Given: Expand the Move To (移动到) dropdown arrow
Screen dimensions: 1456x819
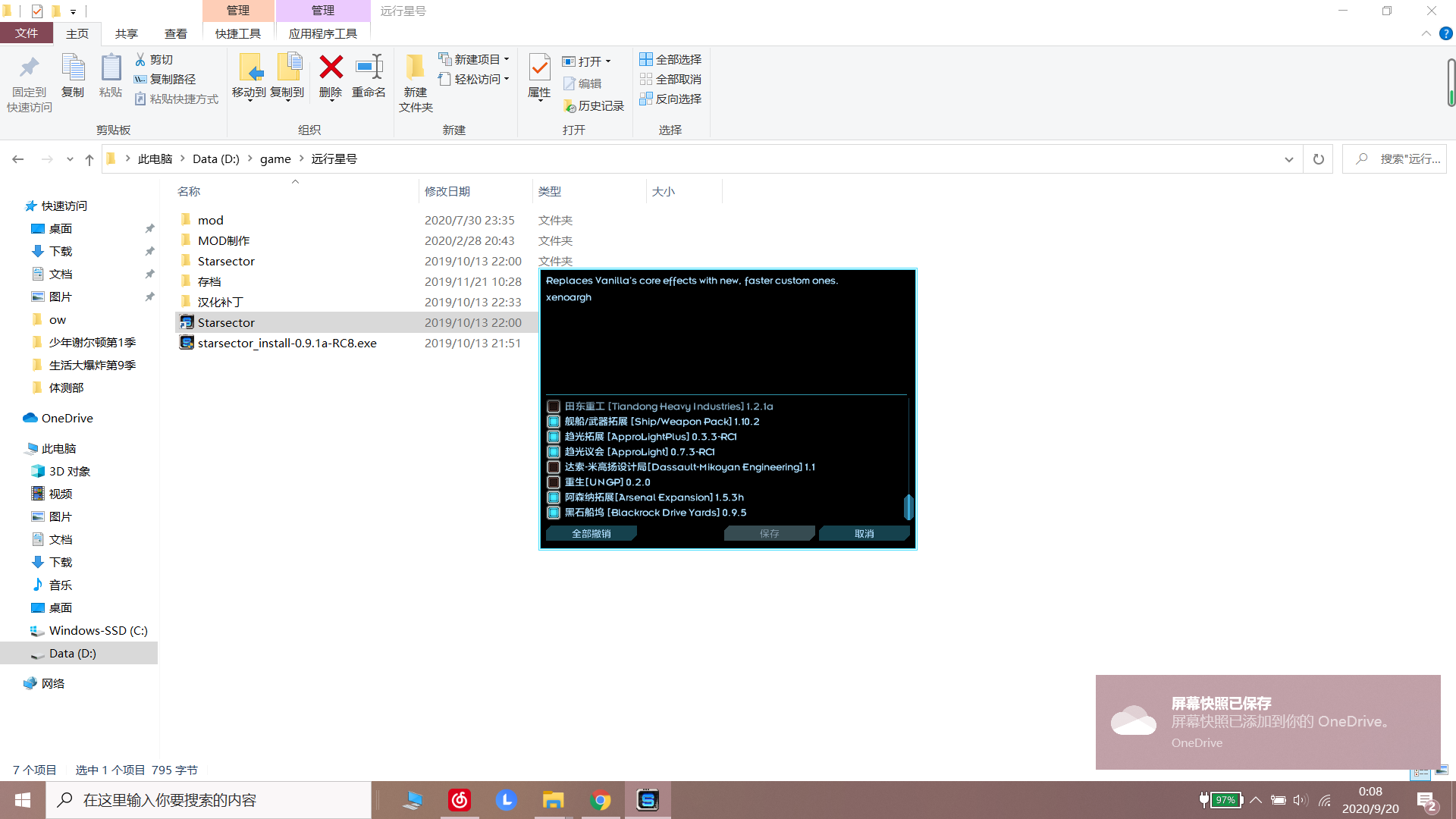Looking at the screenshot, I should 249,100.
